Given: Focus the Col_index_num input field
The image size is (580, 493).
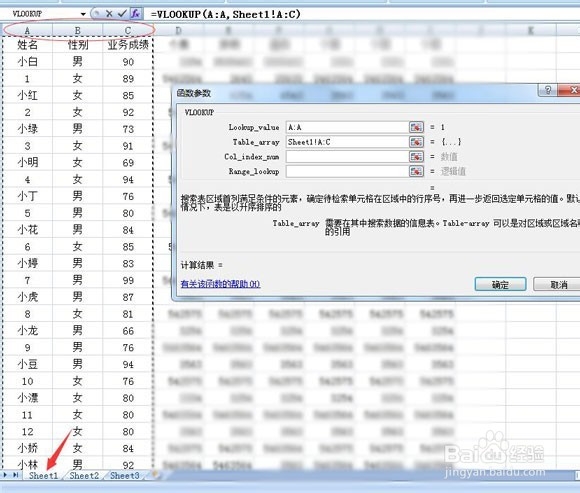Looking at the screenshot, I should [x=347, y=157].
